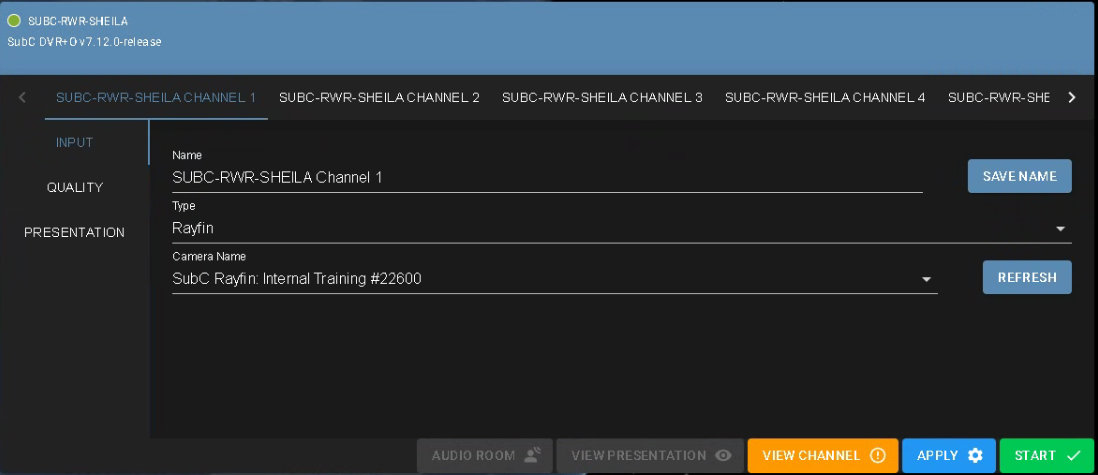
Task: Expand the Type dropdown arrow
Action: (1060, 229)
